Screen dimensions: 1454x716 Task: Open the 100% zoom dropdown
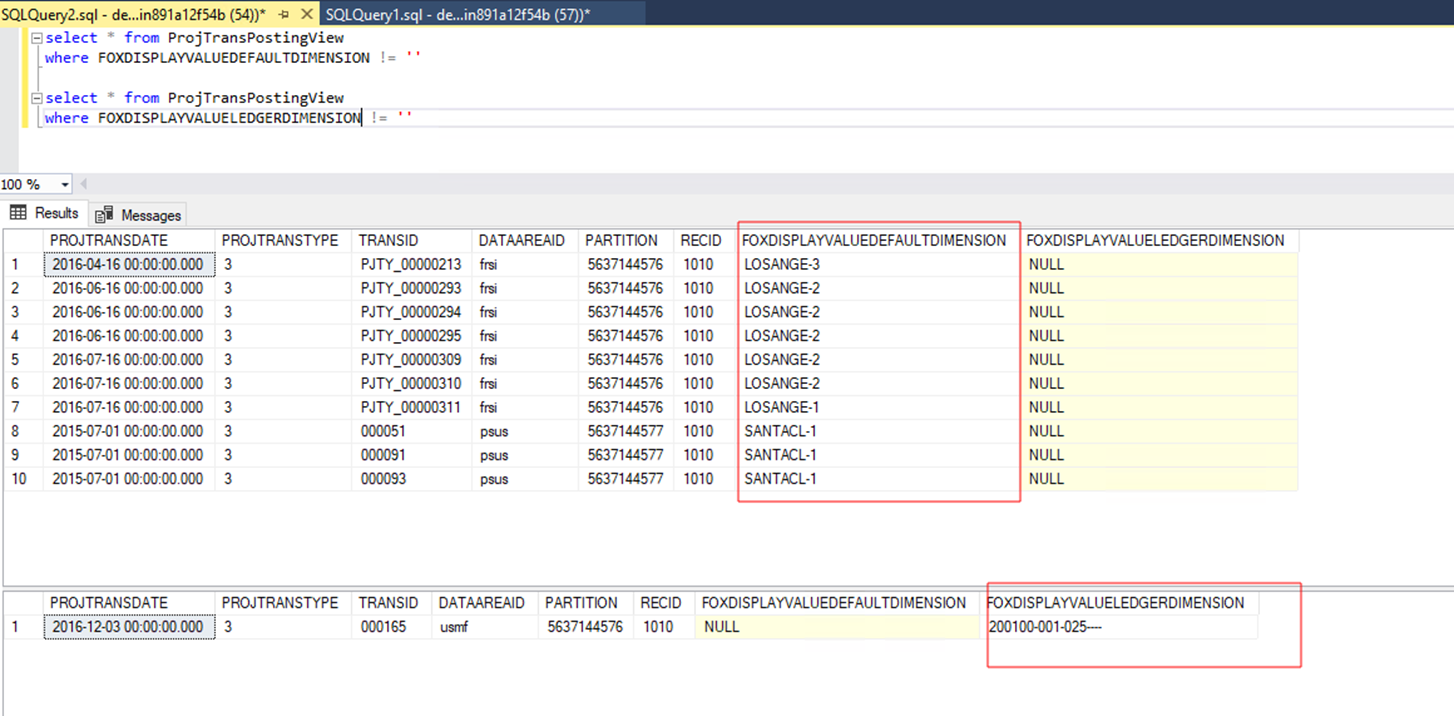(62, 183)
